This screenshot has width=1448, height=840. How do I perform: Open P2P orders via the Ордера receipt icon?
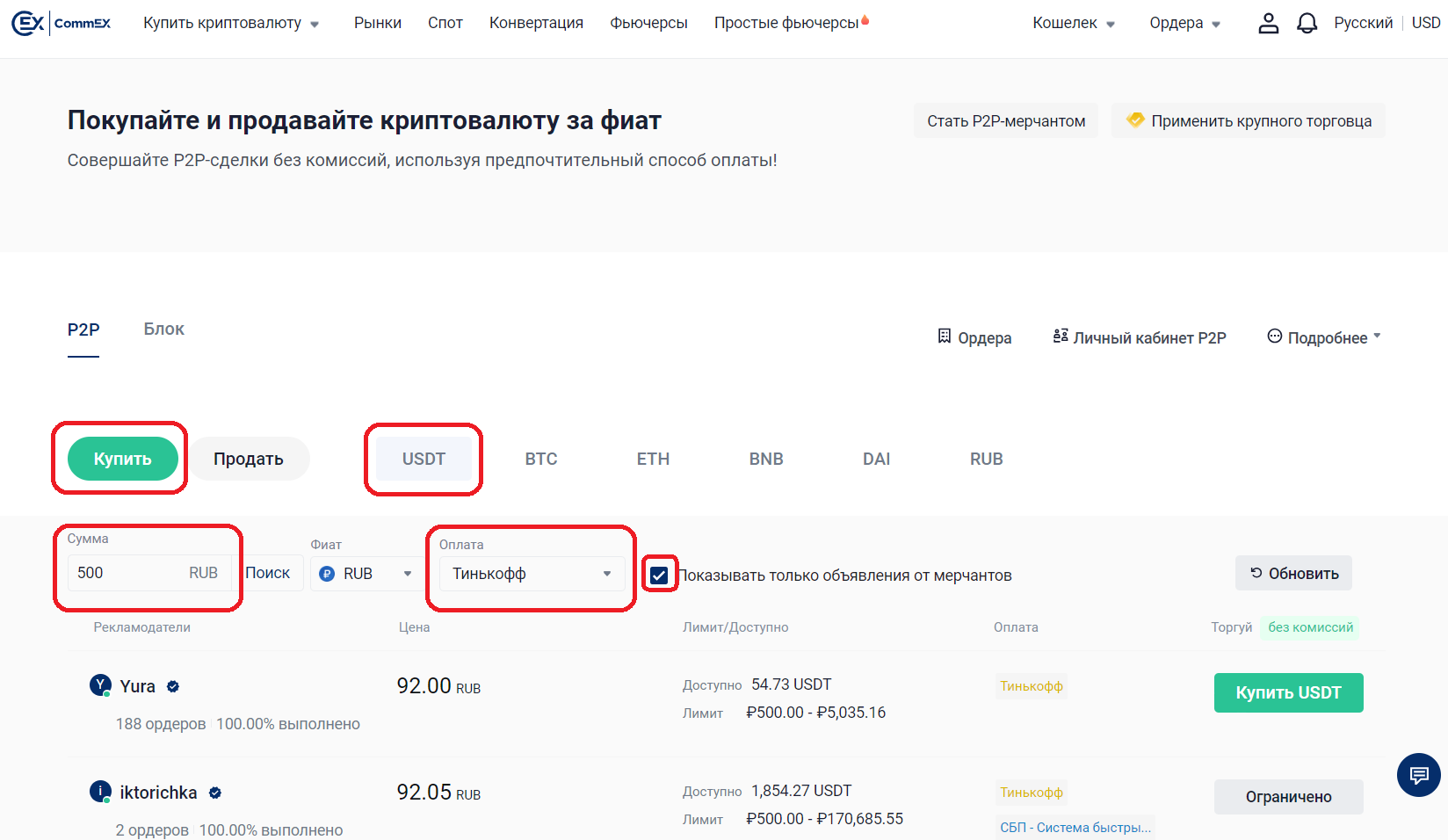[945, 337]
